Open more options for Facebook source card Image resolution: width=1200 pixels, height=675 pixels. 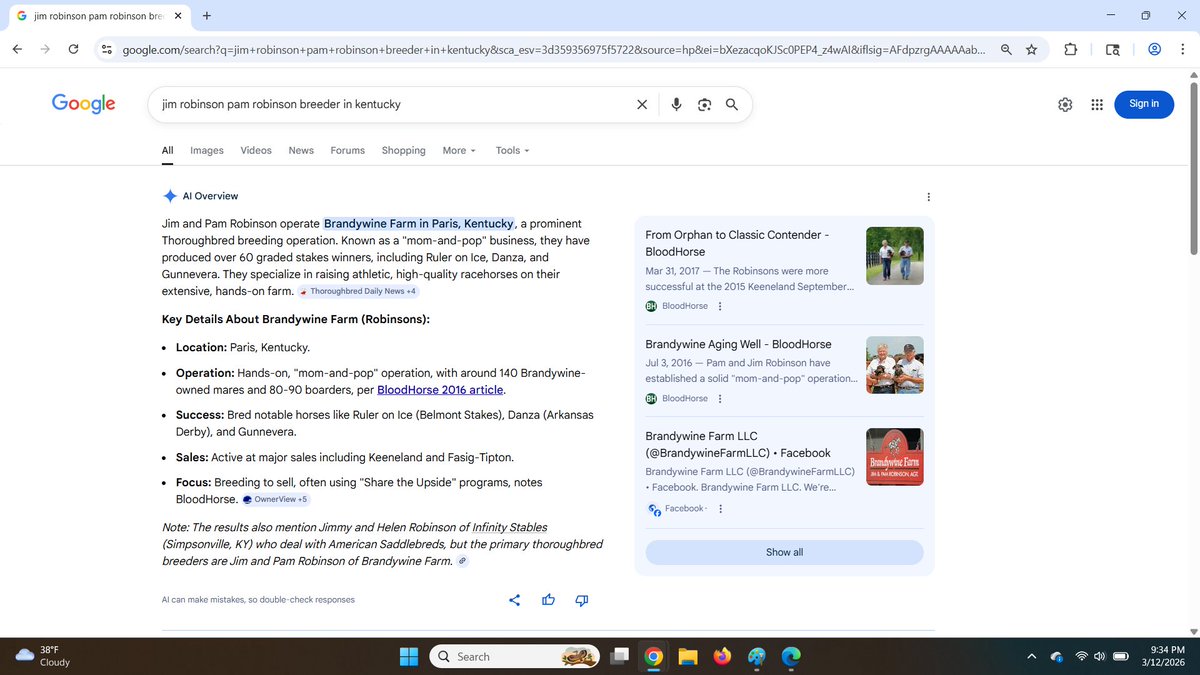720,509
